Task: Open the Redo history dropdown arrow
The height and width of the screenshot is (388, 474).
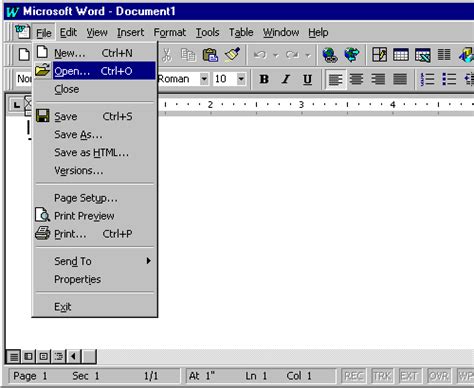Action: 308,55
